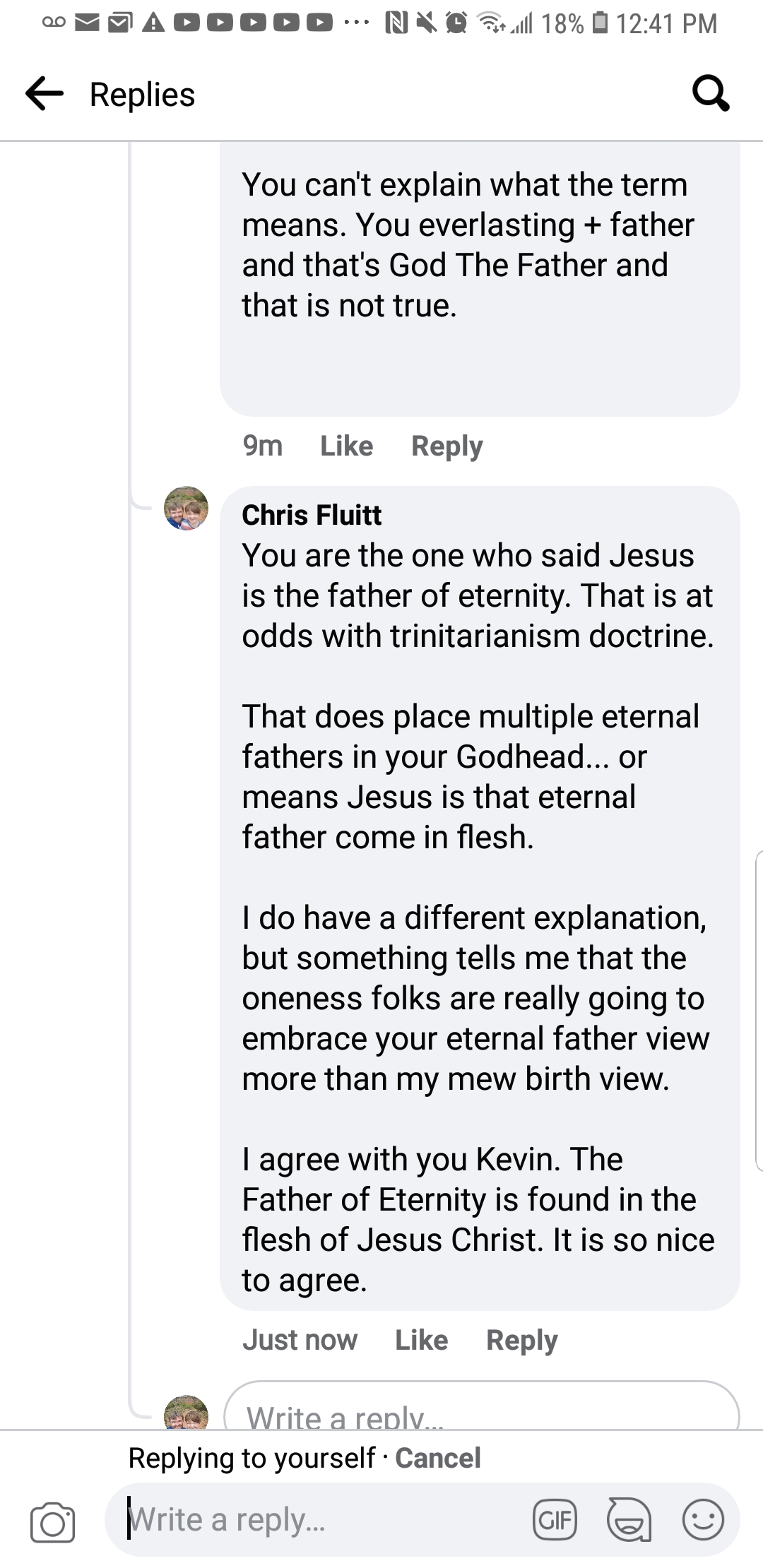Like Chris Fluitt's Just now comment
This screenshot has width=763, height=1568.
click(x=421, y=1340)
